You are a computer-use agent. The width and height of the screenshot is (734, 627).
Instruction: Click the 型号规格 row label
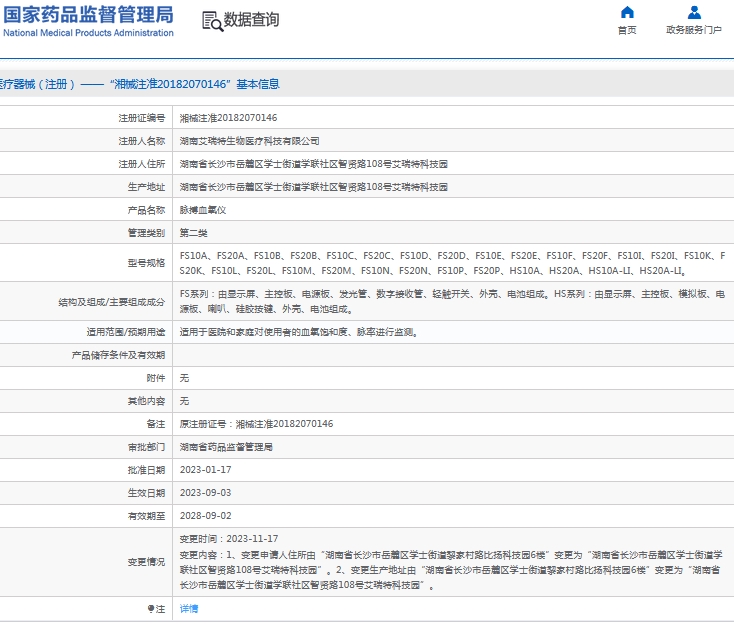pos(147,263)
